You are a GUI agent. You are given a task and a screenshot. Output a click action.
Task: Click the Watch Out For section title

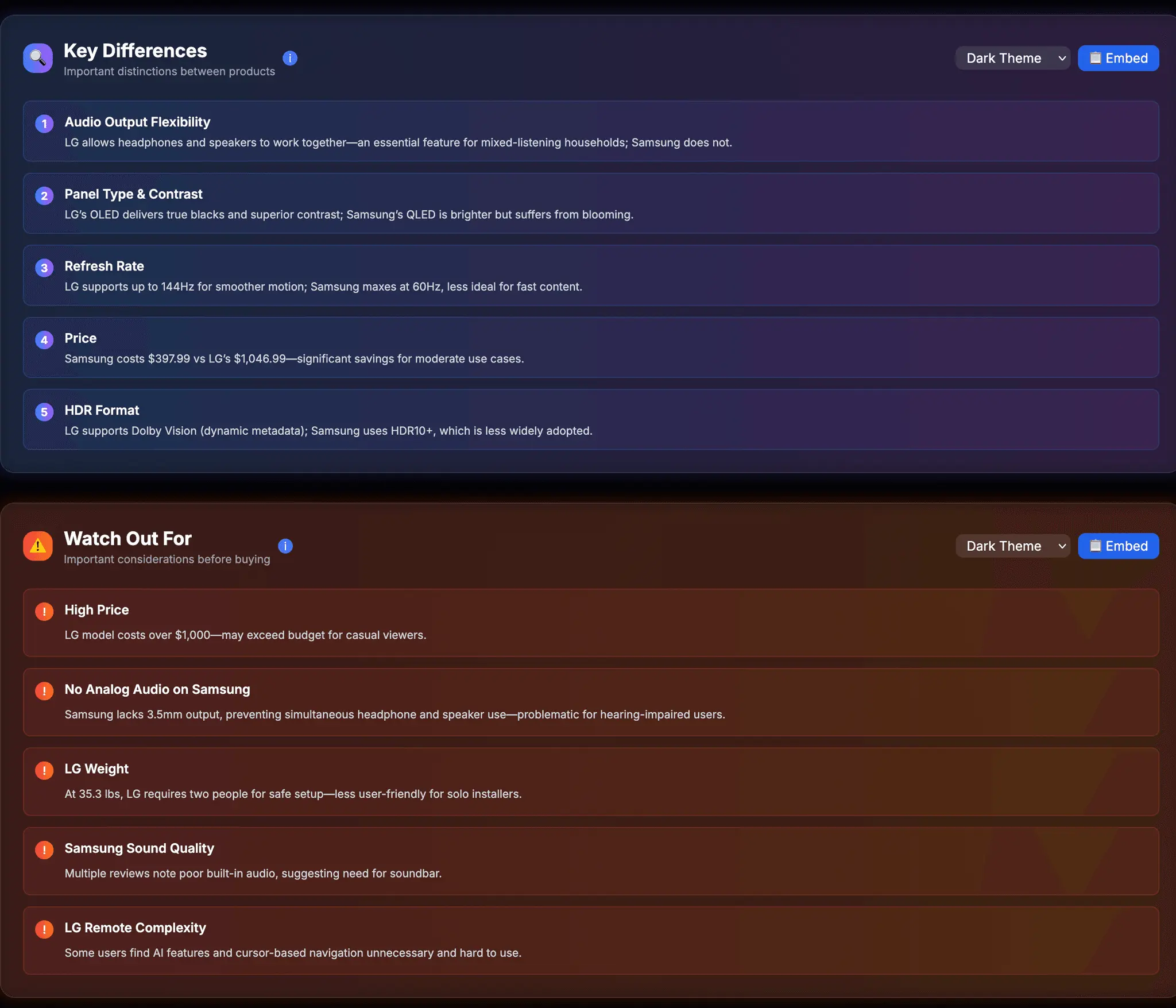coord(127,538)
